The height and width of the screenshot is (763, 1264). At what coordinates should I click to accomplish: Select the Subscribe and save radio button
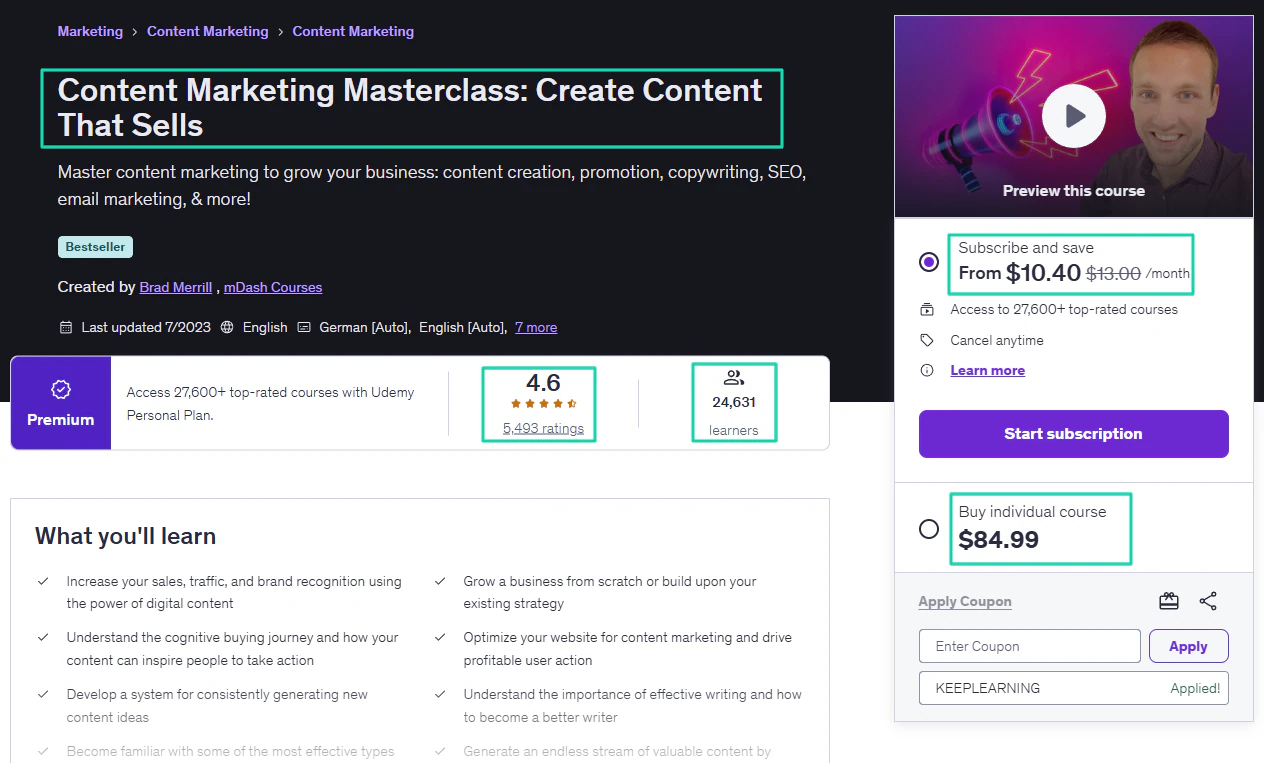pos(929,262)
